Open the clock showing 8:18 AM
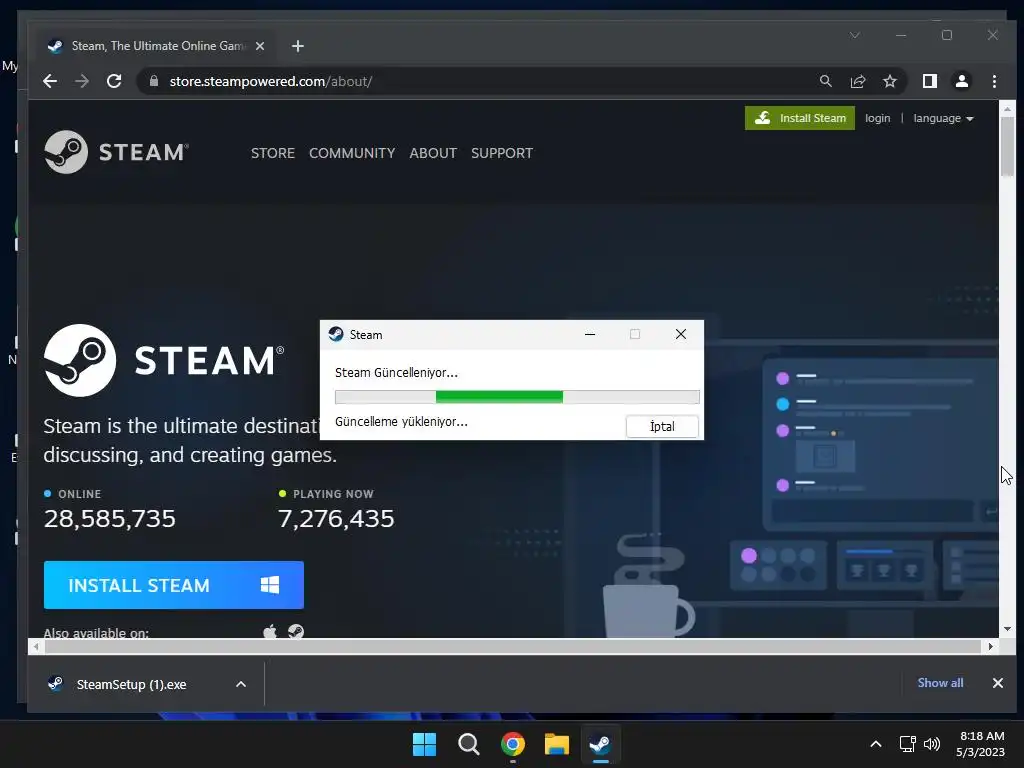The image size is (1024, 768). [x=980, y=744]
